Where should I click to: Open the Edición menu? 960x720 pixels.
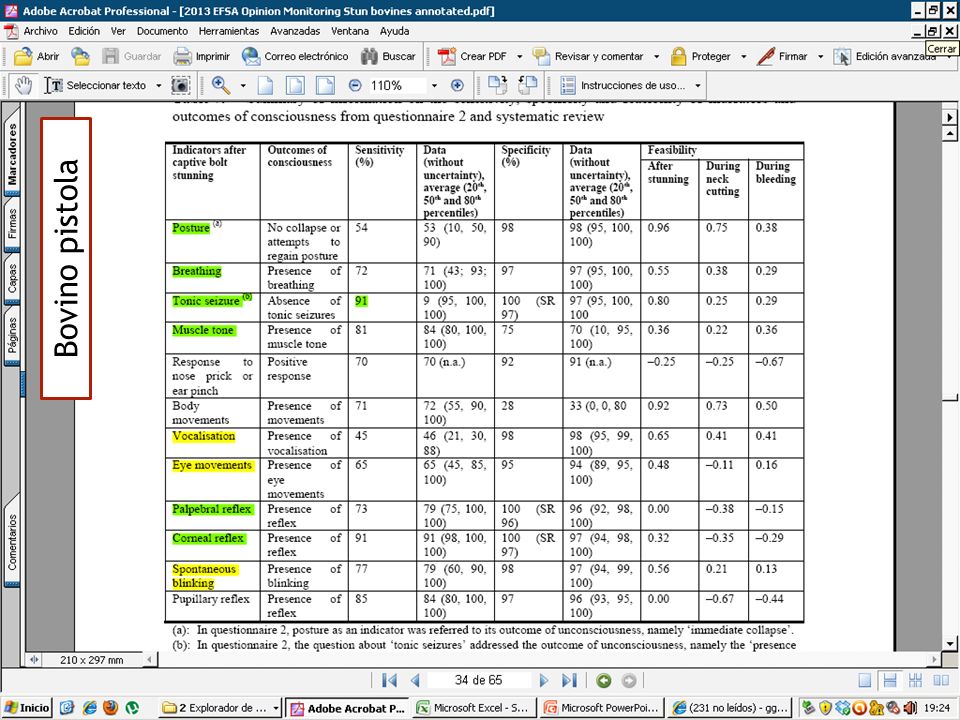tap(84, 31)
